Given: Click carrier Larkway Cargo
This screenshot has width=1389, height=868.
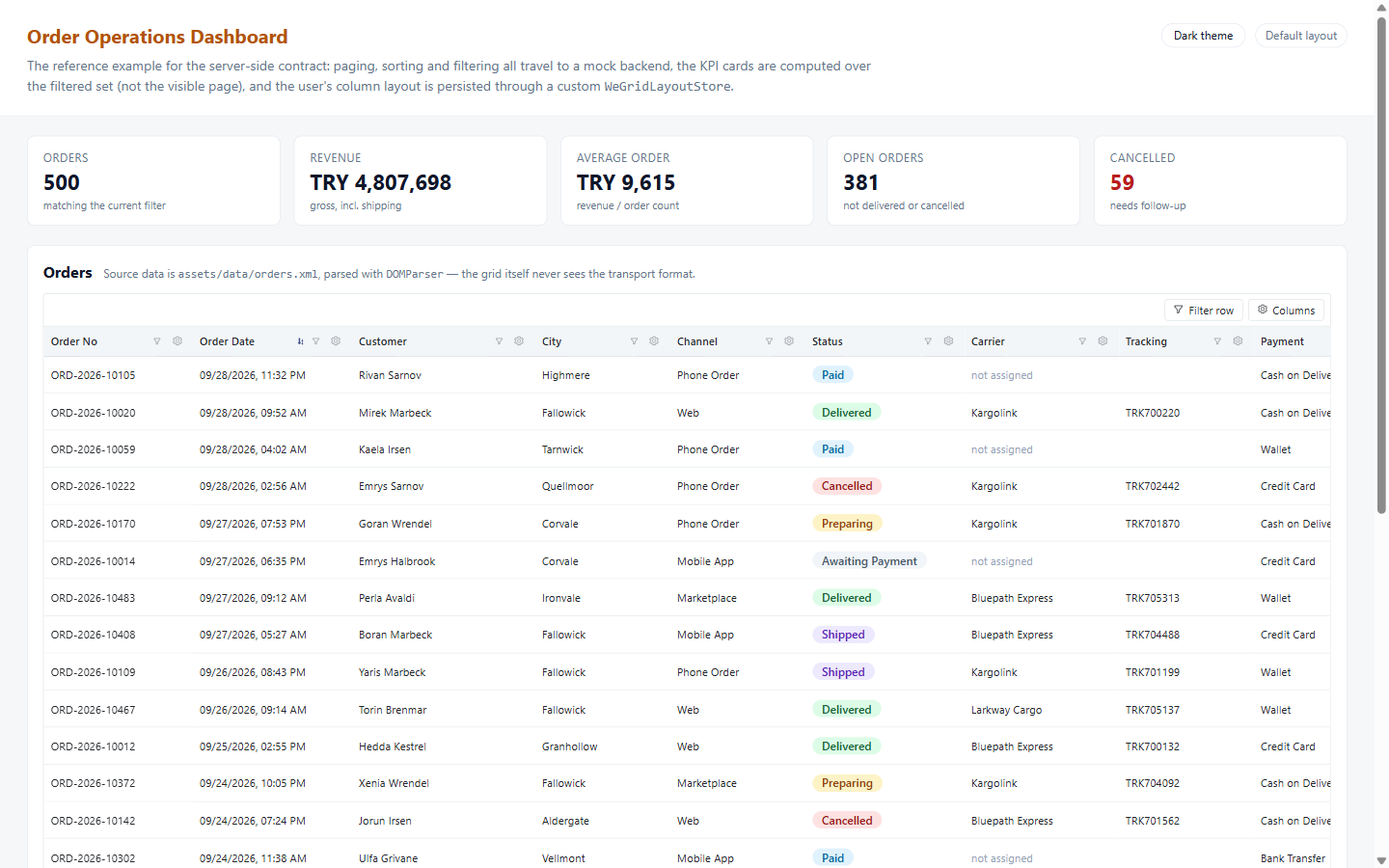Looking at the screenshot, I should [1006, 710].
